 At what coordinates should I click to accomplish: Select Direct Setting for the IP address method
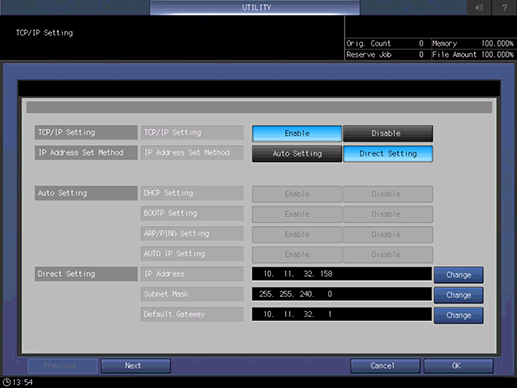coord(388,154)
